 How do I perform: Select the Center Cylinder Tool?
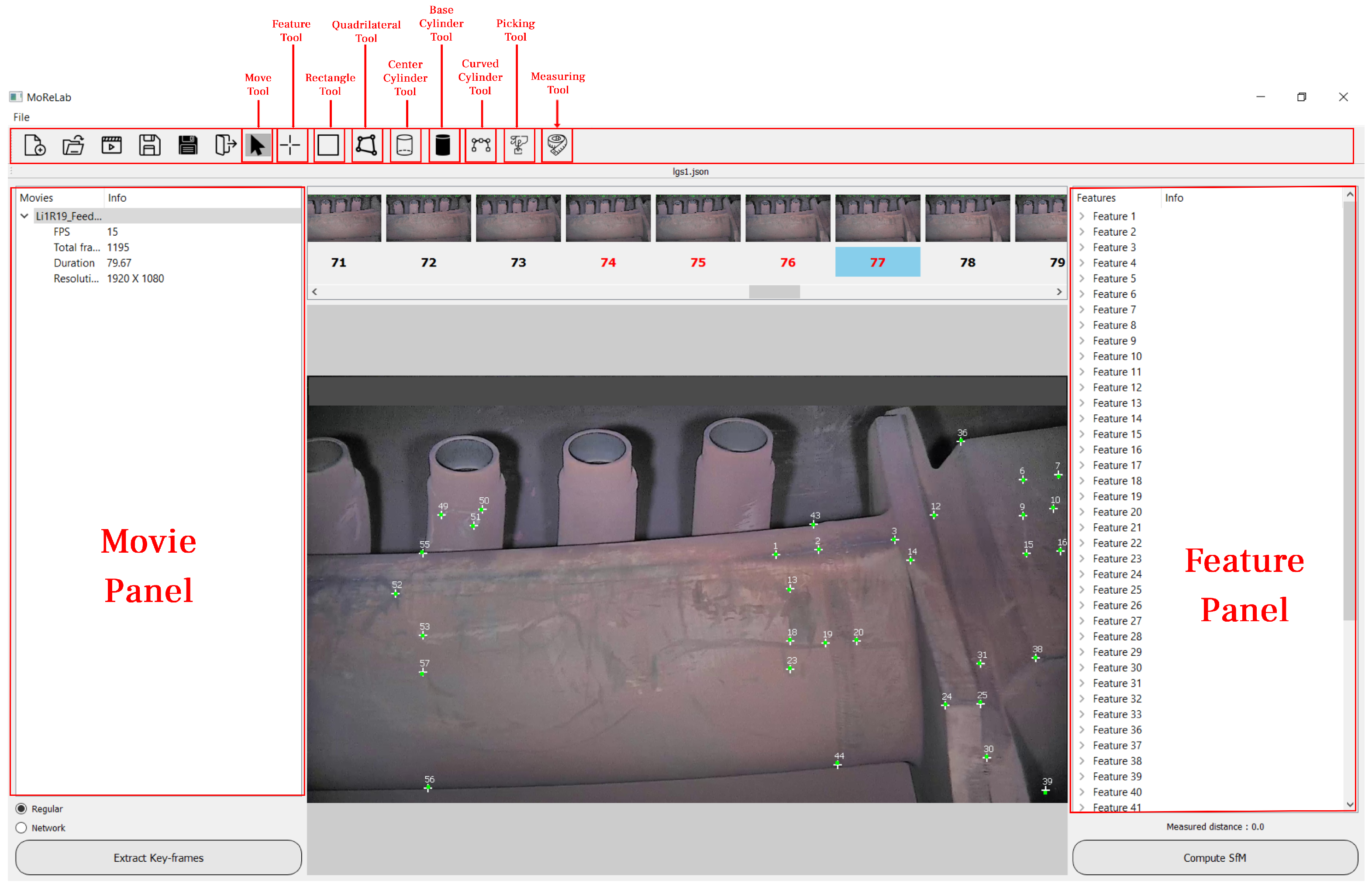404,145
